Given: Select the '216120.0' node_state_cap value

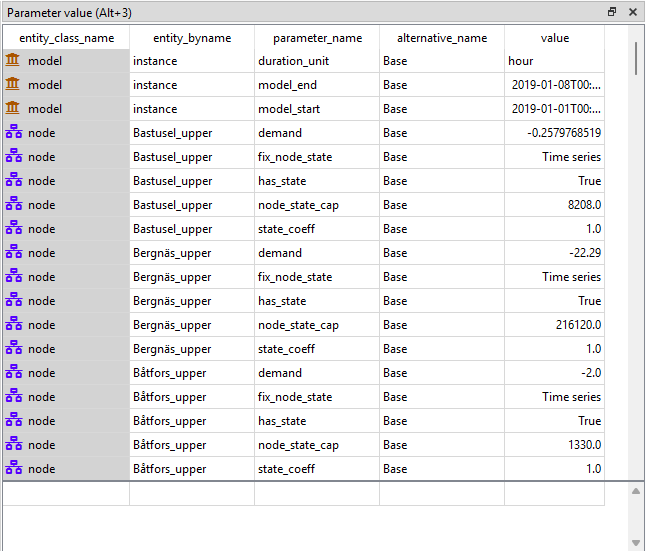Looking at the screenshot, I should [x=555, y=324].
